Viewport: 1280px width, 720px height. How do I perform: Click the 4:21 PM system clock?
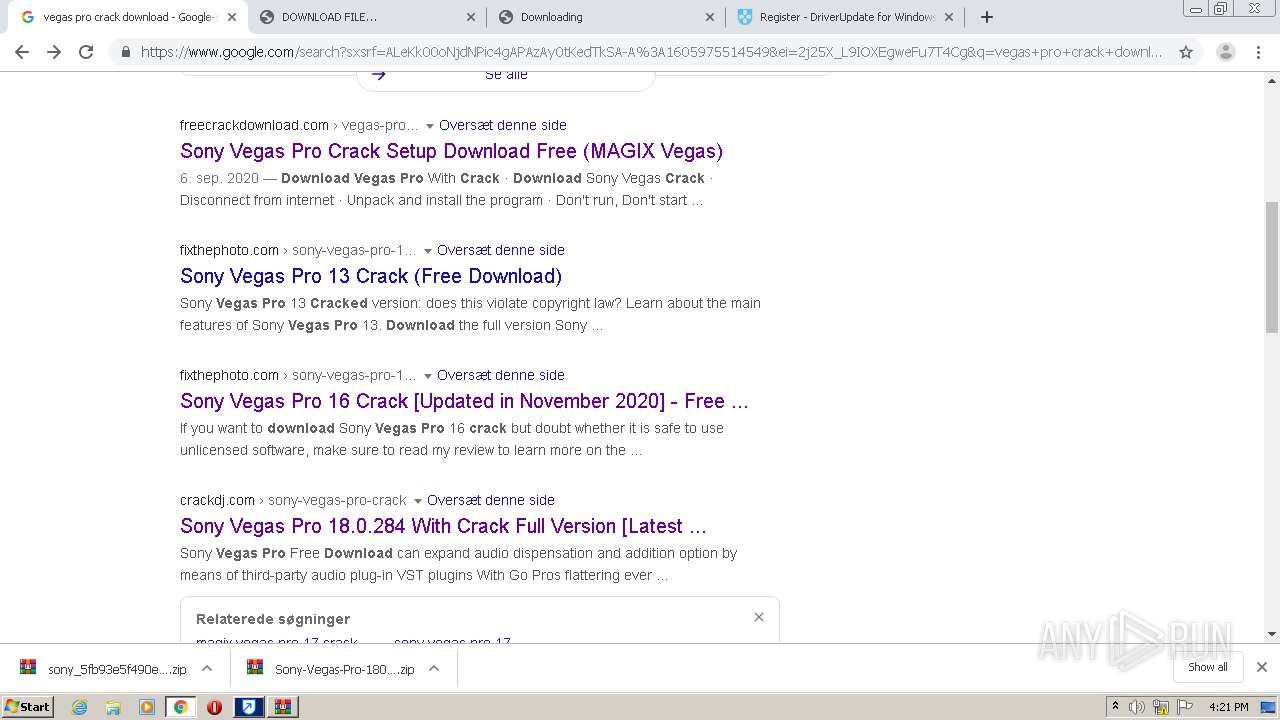click(1229, 707)
